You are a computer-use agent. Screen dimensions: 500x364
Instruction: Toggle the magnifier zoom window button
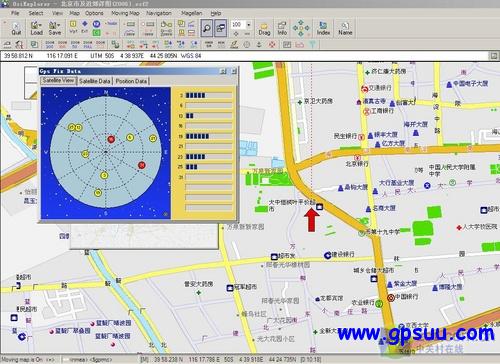click(207, 28)
